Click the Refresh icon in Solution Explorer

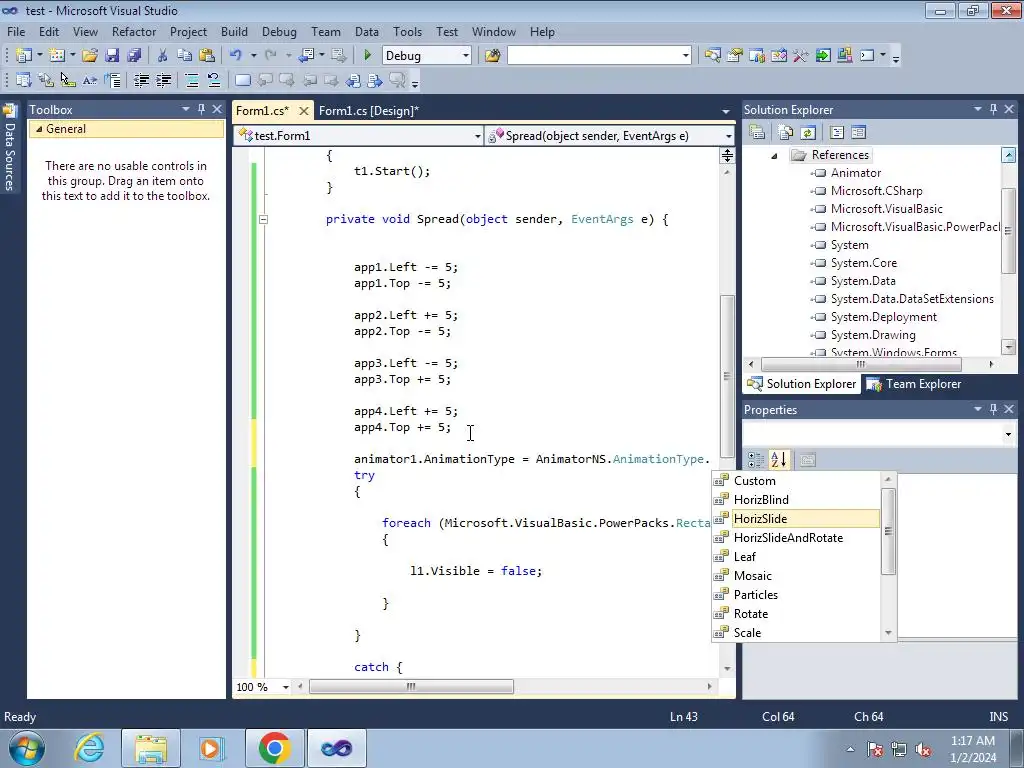pyautogui.click(x=808, y=133)
